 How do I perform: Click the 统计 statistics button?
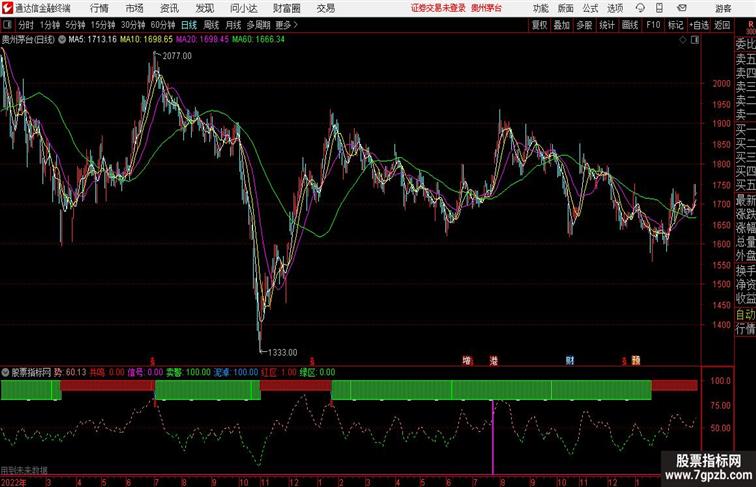[607, 25]
